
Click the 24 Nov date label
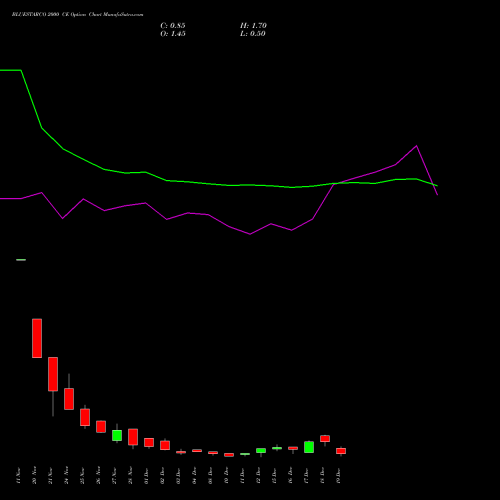click(x=66, y=476)
